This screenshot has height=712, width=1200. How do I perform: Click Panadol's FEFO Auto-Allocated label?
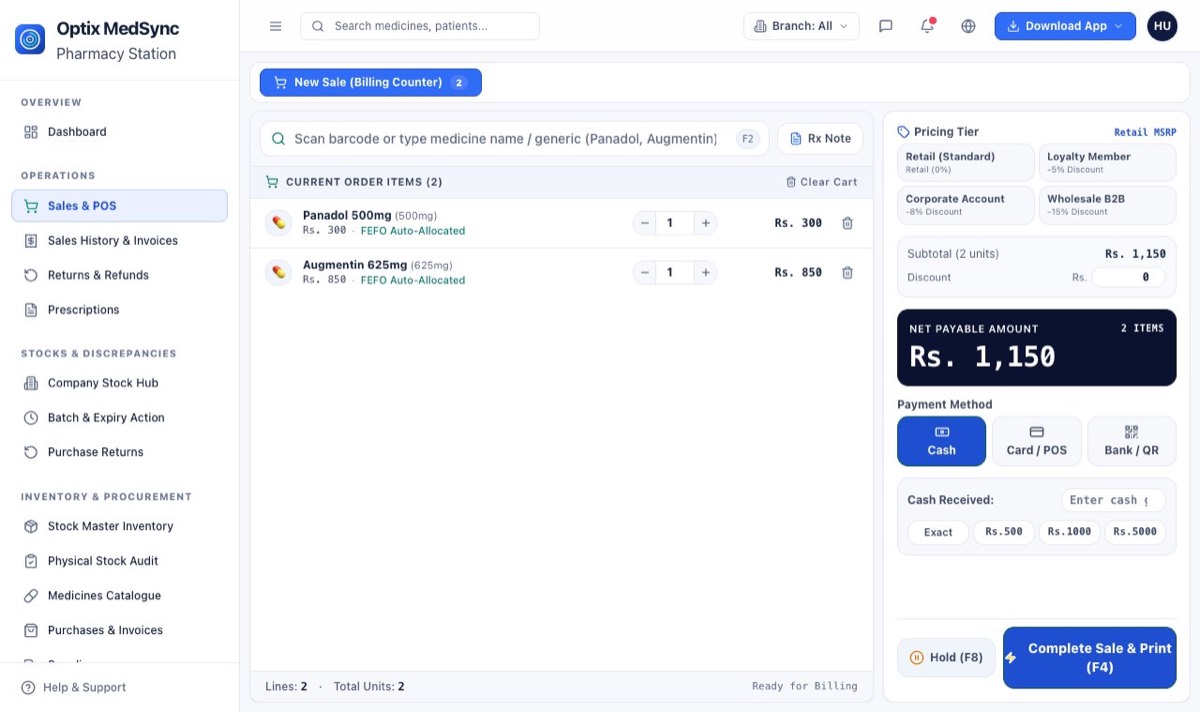(x=413, y=231)
